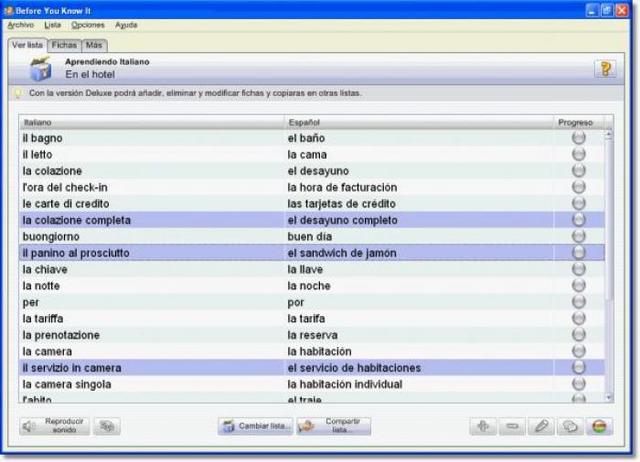Image resolution: width=640 pixels, height=462 pixels.
Task: Click the list scrollbar down arrow
Action: click(x=609, y=398)
